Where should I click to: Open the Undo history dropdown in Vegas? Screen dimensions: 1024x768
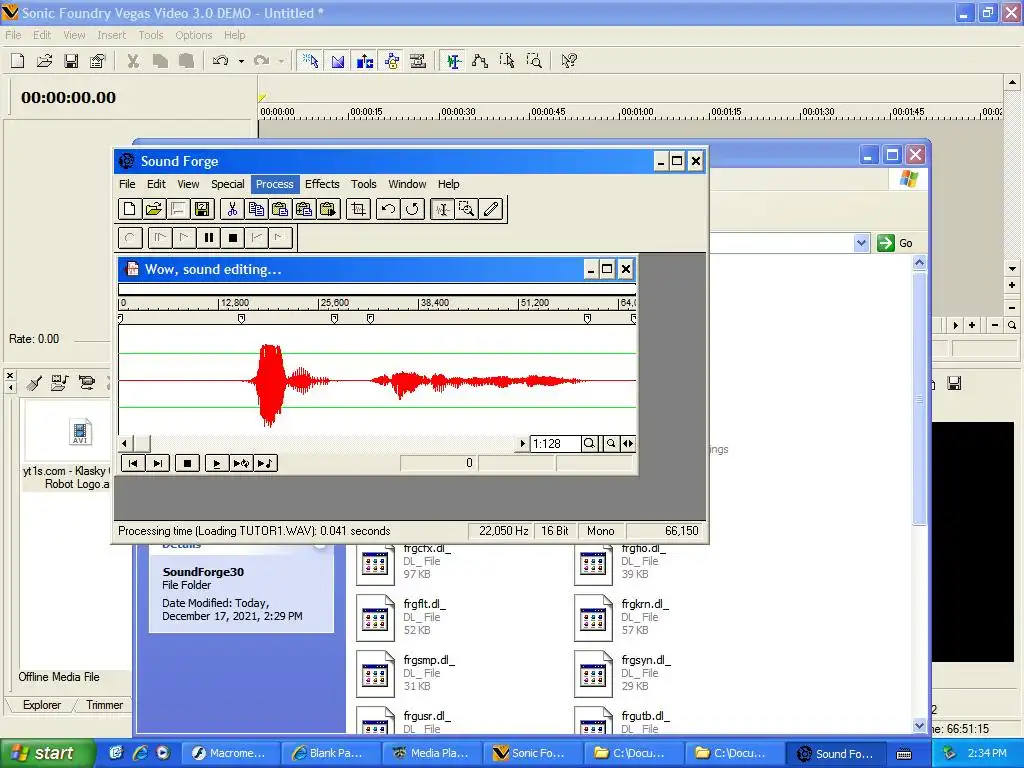241,61
